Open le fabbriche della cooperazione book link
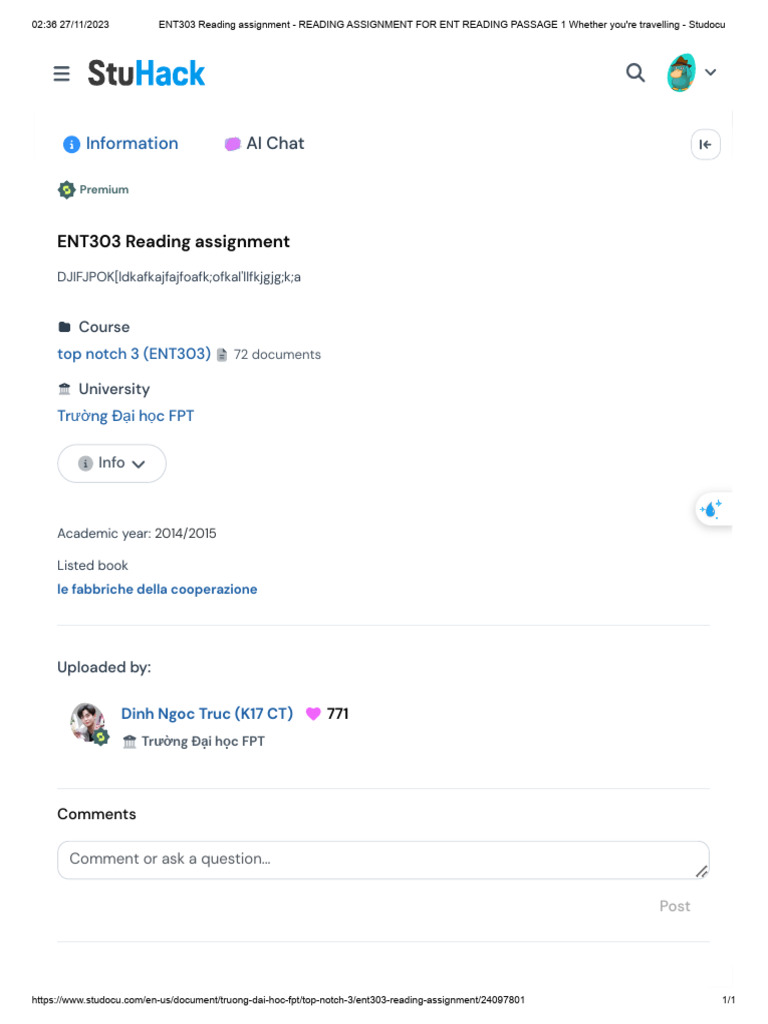768x1024 pixels. (x=157, y=589)
